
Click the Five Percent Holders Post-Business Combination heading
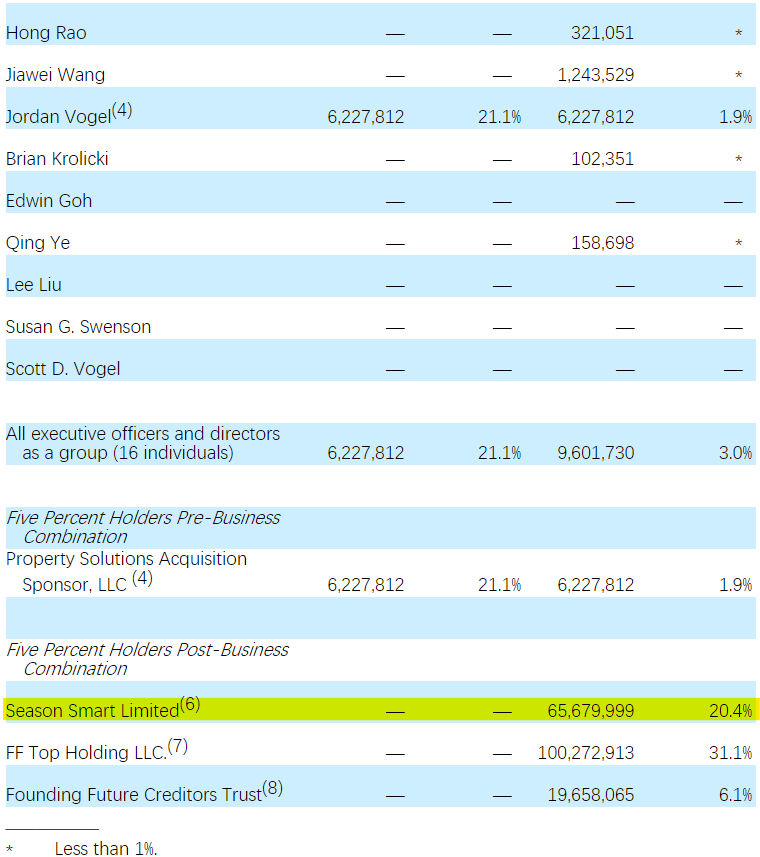pyautogui.click(x=147, y=658)
